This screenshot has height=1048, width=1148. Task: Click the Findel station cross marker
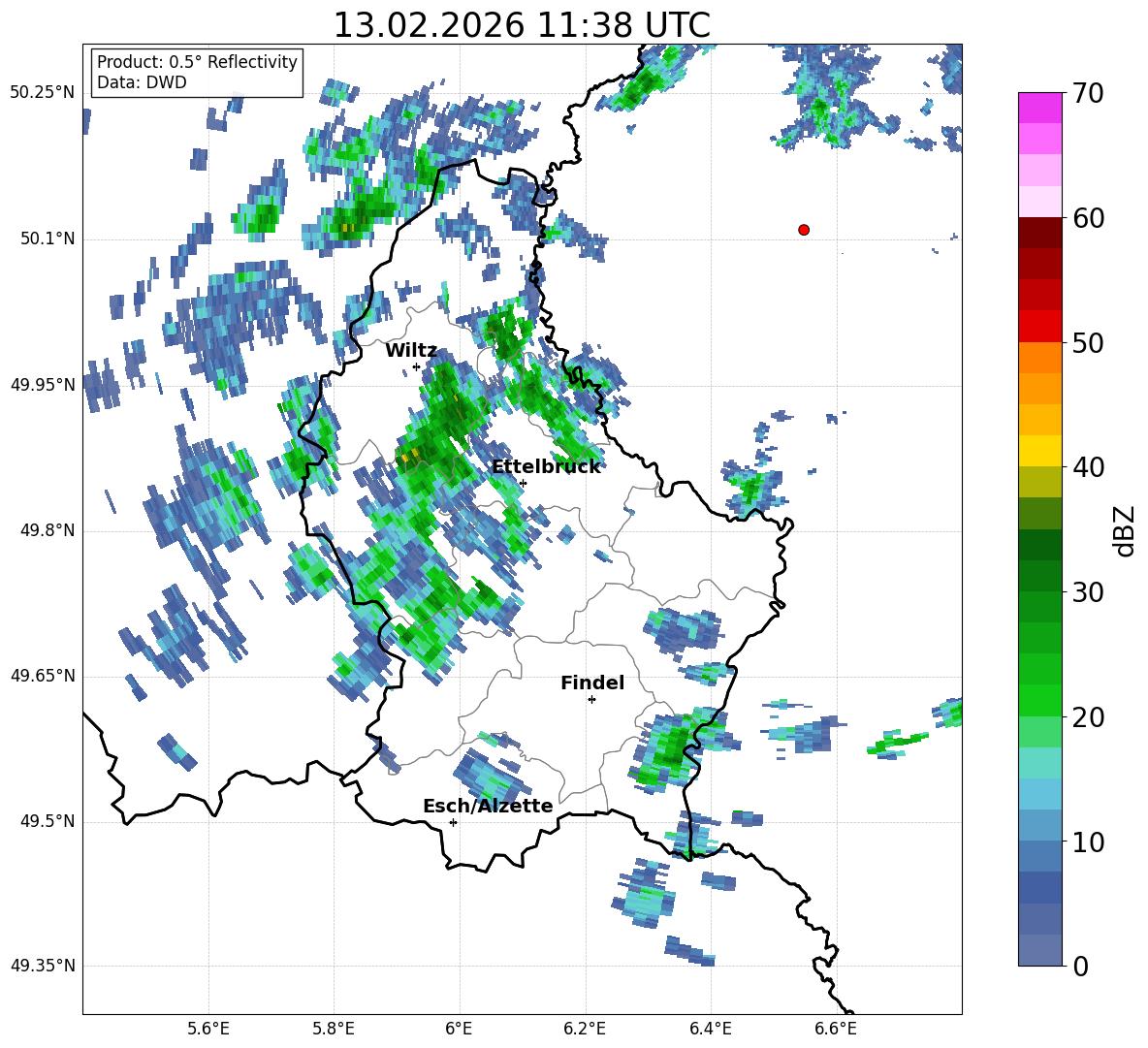click(591, 700)
